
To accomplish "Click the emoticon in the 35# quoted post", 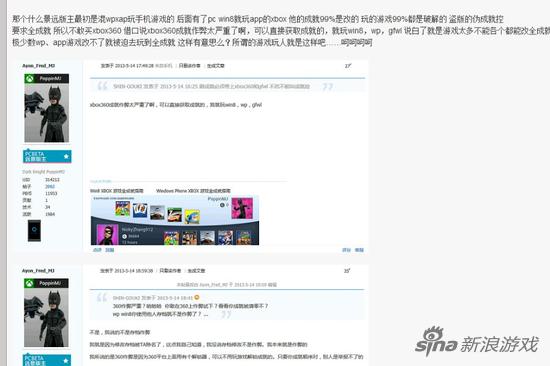I will (x=197, y=297).
